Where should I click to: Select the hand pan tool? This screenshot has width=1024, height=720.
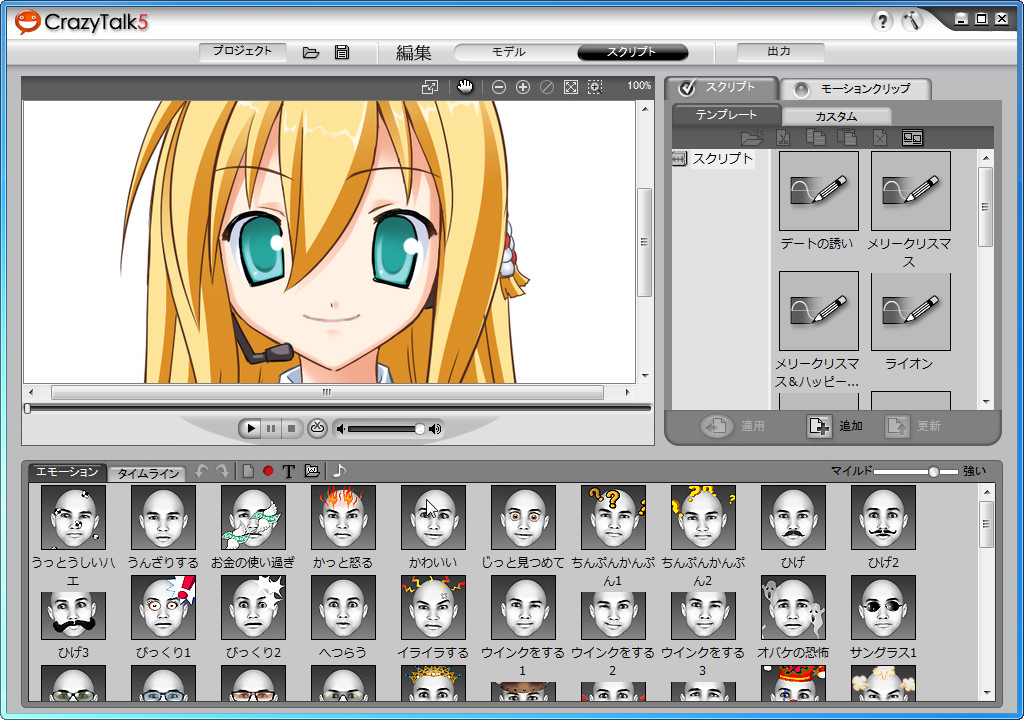(465, 86)
